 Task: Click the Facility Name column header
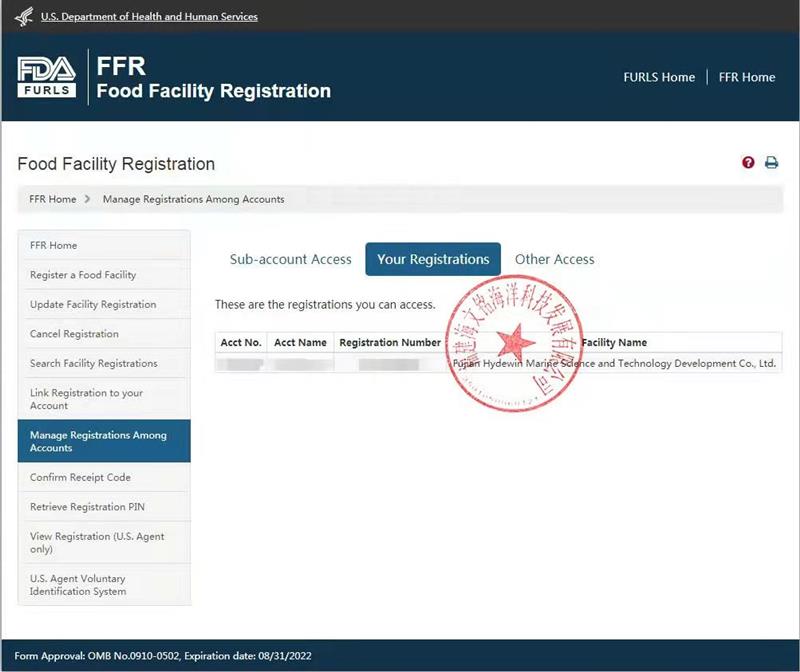click(614, 342)
